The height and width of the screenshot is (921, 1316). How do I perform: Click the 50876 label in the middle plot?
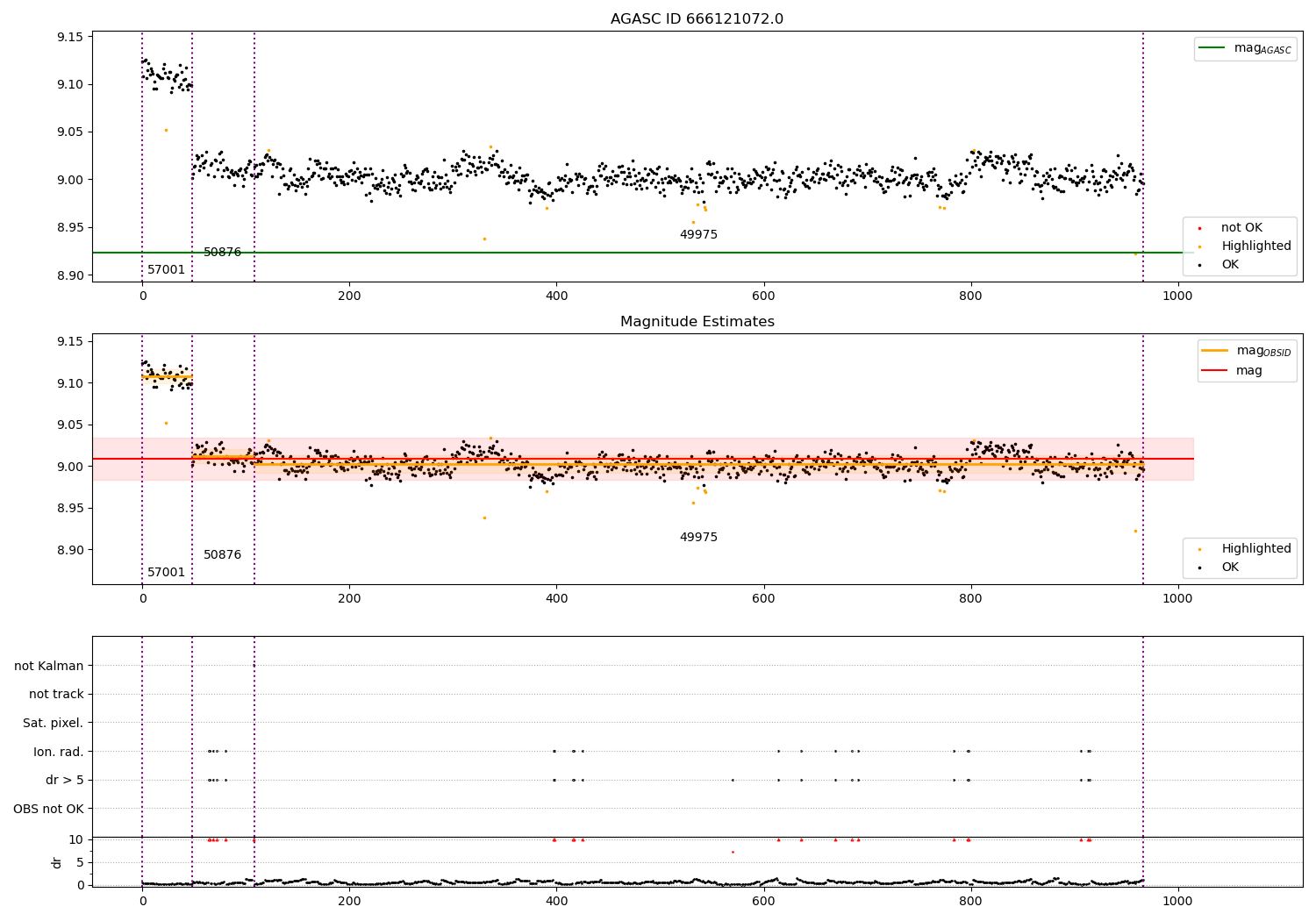(x=222, y=554)
